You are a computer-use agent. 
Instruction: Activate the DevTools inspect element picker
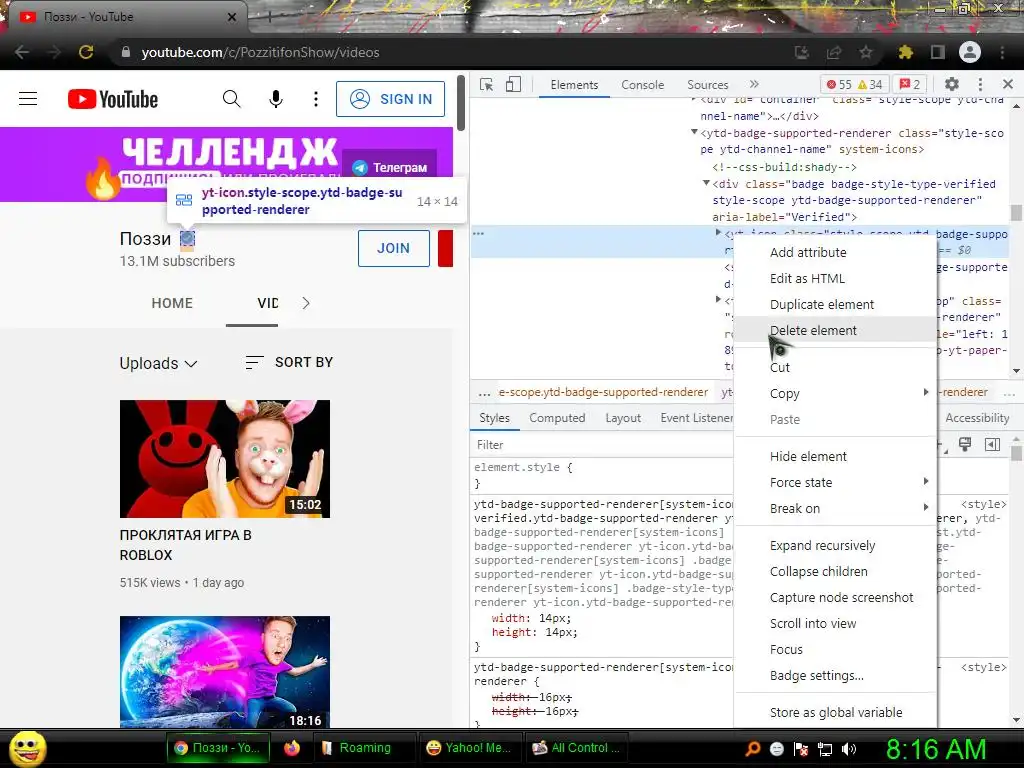tap(487, 84)
